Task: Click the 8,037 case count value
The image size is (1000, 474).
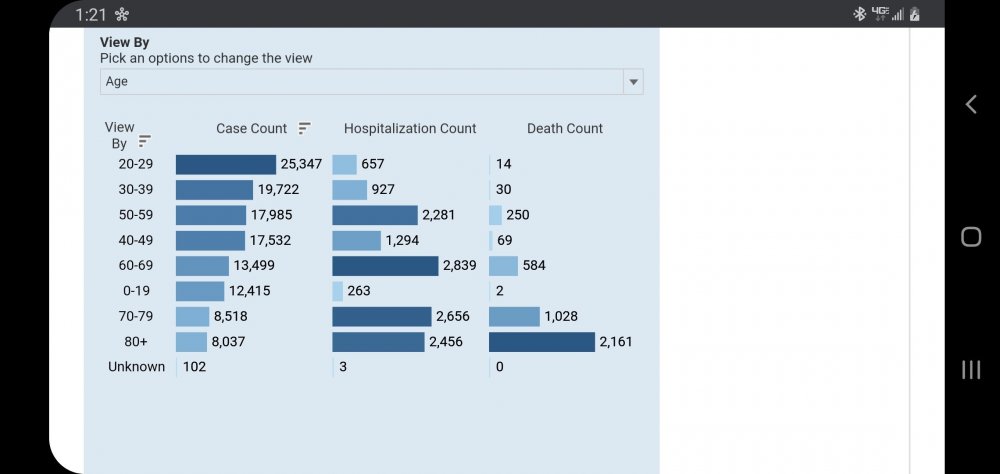Action: tap(228, 342)
